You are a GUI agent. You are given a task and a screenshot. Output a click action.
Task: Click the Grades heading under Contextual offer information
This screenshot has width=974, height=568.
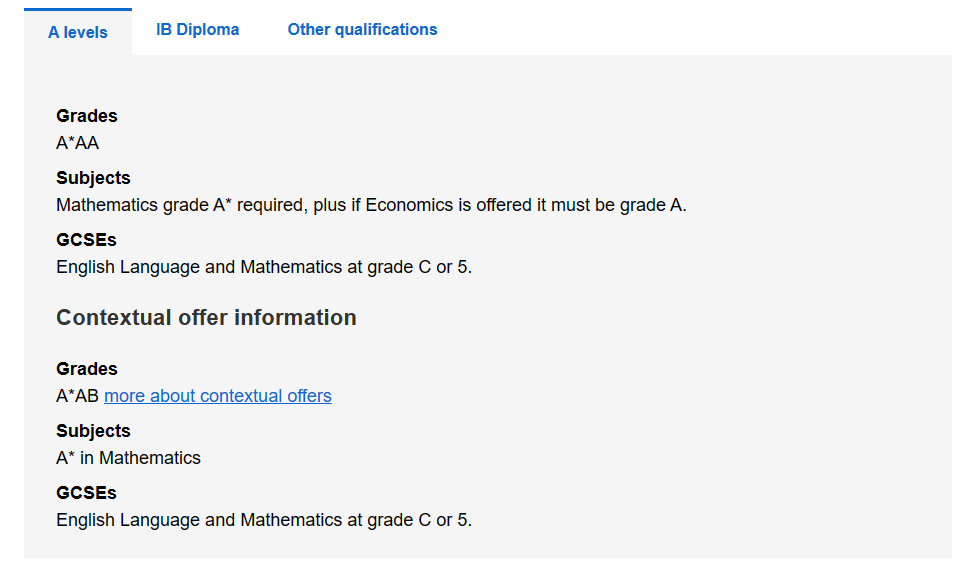coord(87,369)
